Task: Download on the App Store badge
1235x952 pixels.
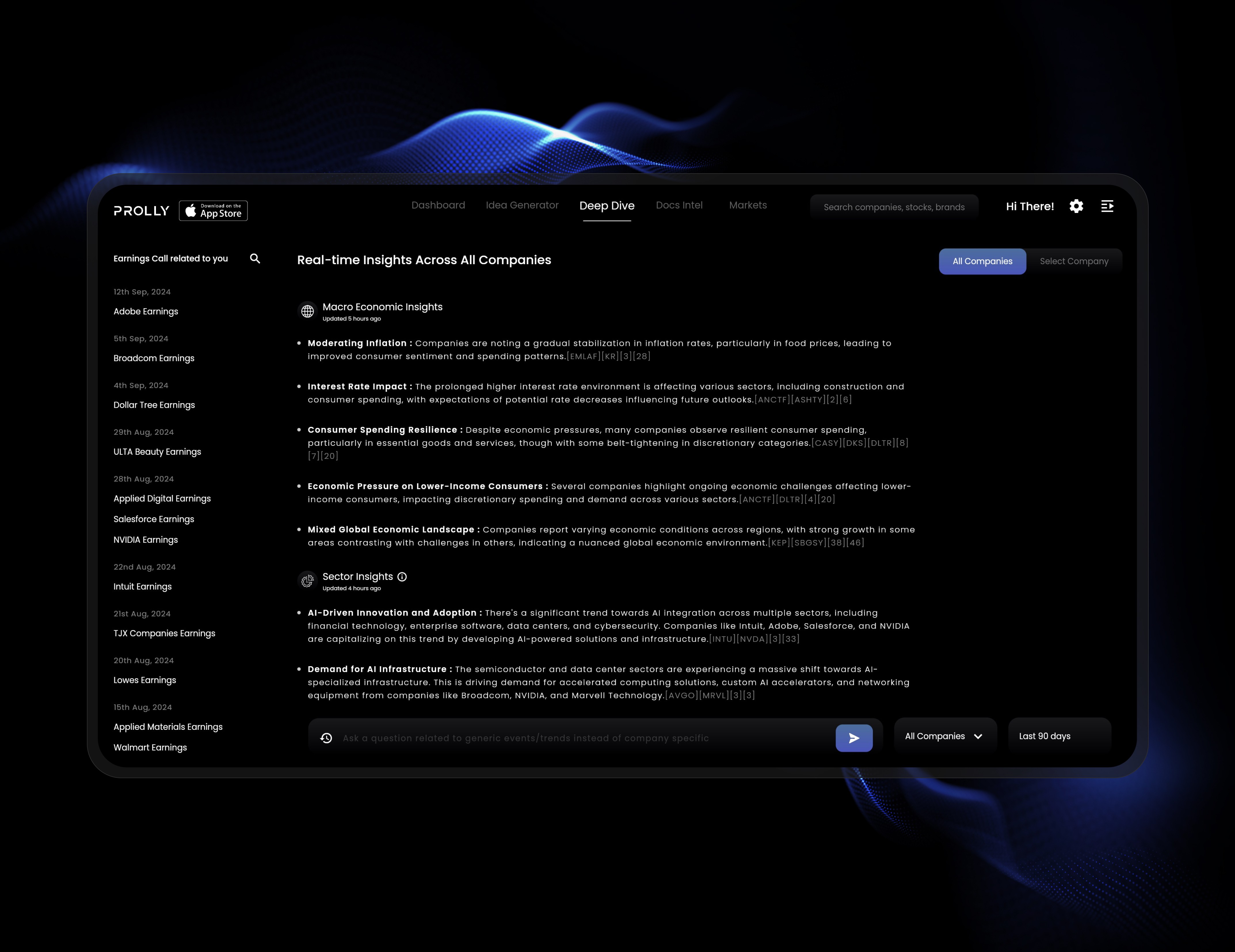Action: coord(213,211)
